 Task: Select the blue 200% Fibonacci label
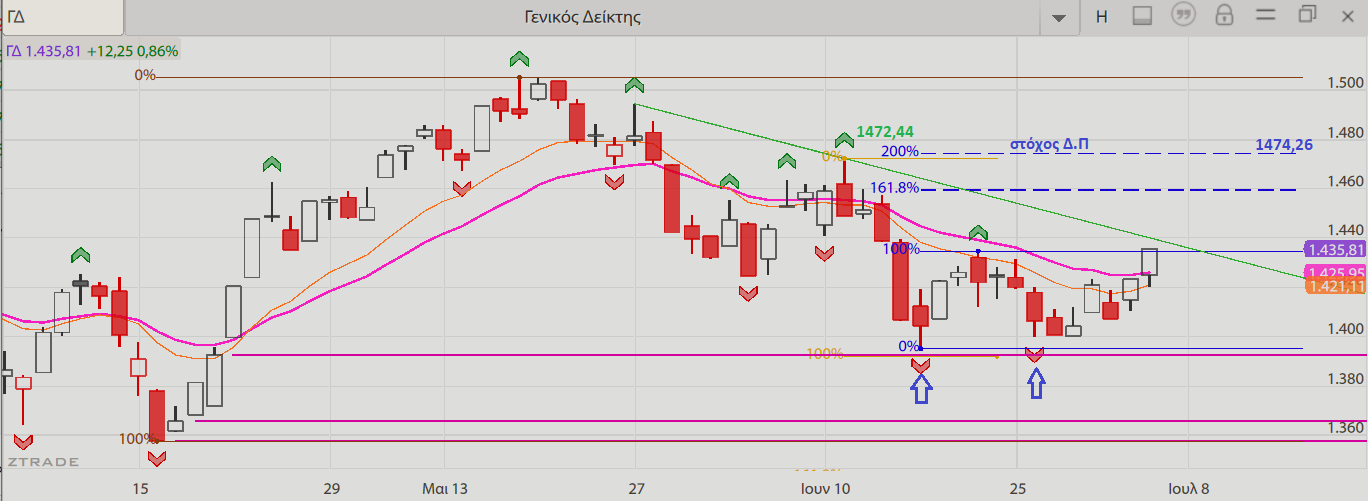[x=900, y=151]
